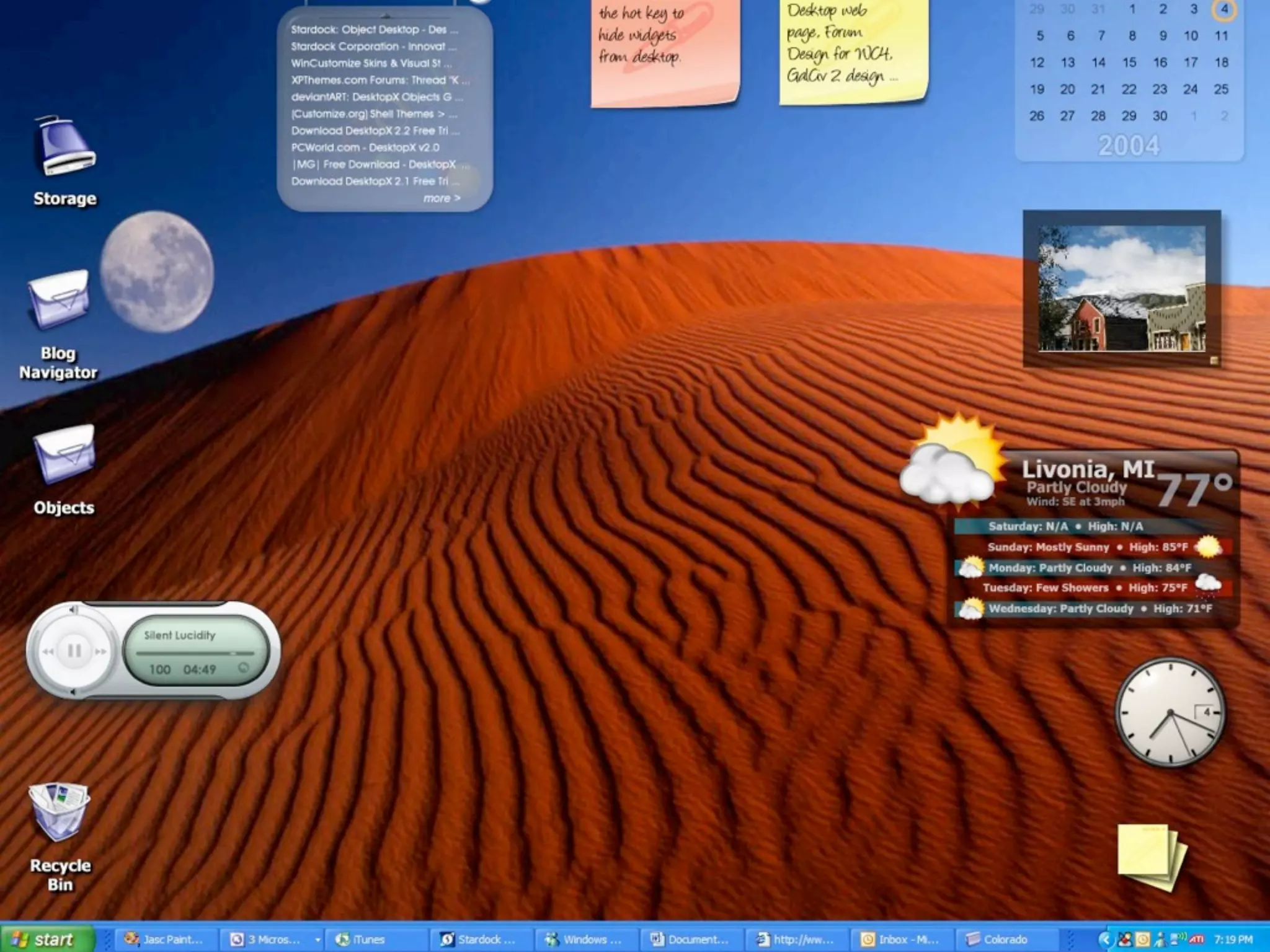The image size is (1270, 952).
Task: Open 'PCWorld.com - DesktopX v2.0' link
Action: click(365, 148)
